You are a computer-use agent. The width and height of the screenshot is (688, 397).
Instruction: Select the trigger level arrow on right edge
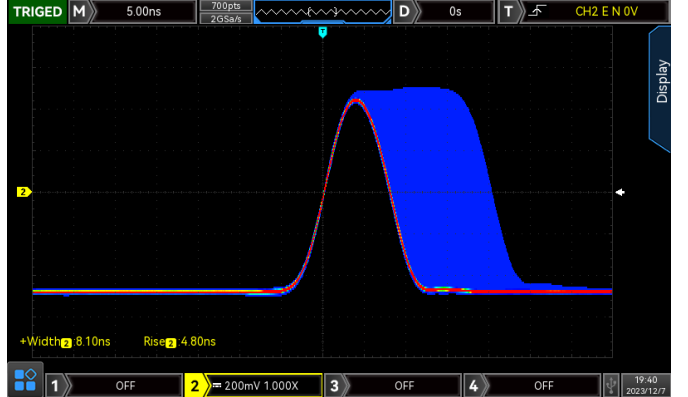[620, 192]
